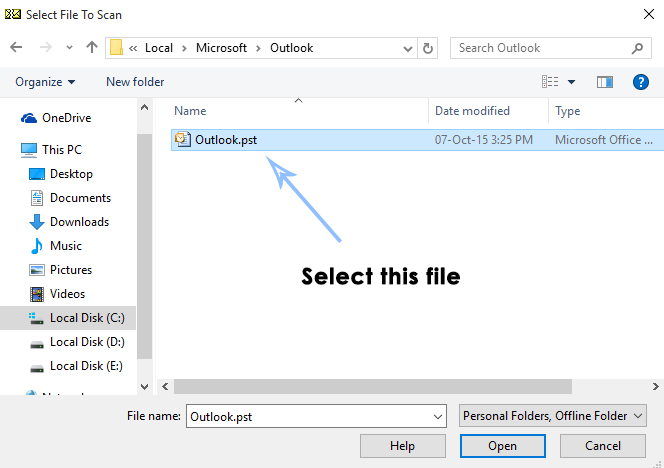
Task: Open file type filter Personal Folders dropdown
Action: (x=553, y=416)
